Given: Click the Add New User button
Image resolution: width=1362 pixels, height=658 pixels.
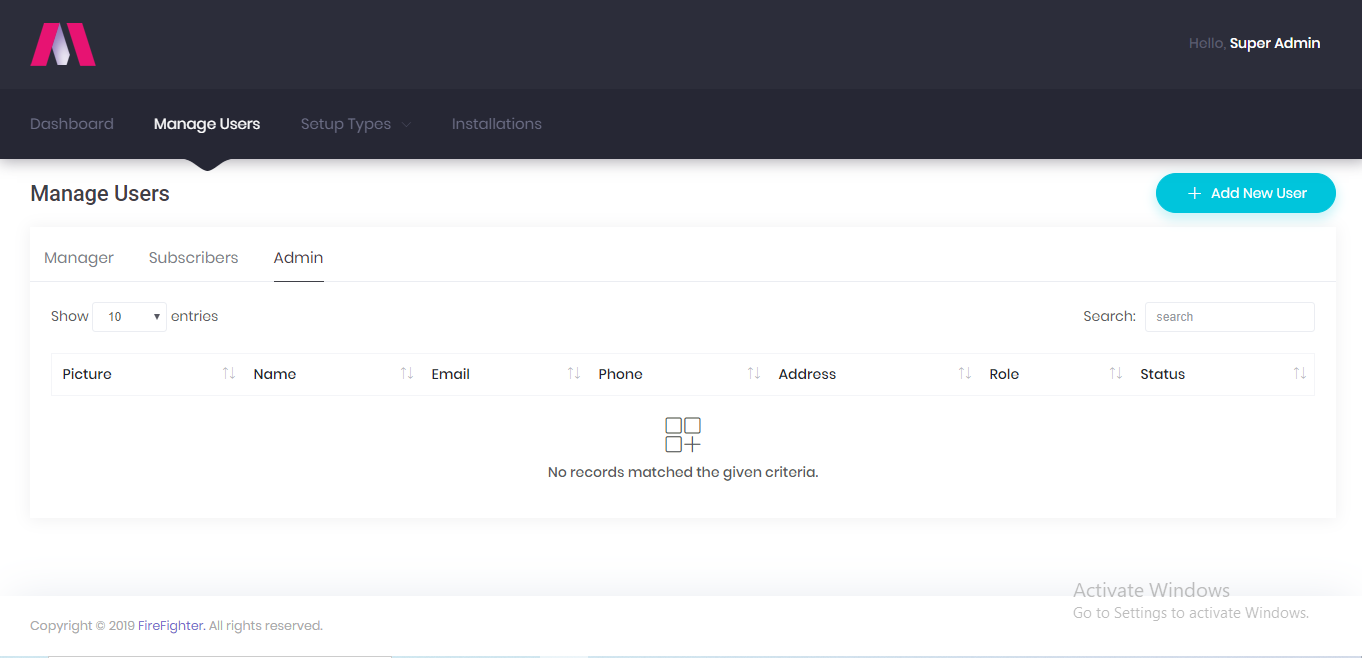Looking at the screenshot, I should (x=1246, y=193).
